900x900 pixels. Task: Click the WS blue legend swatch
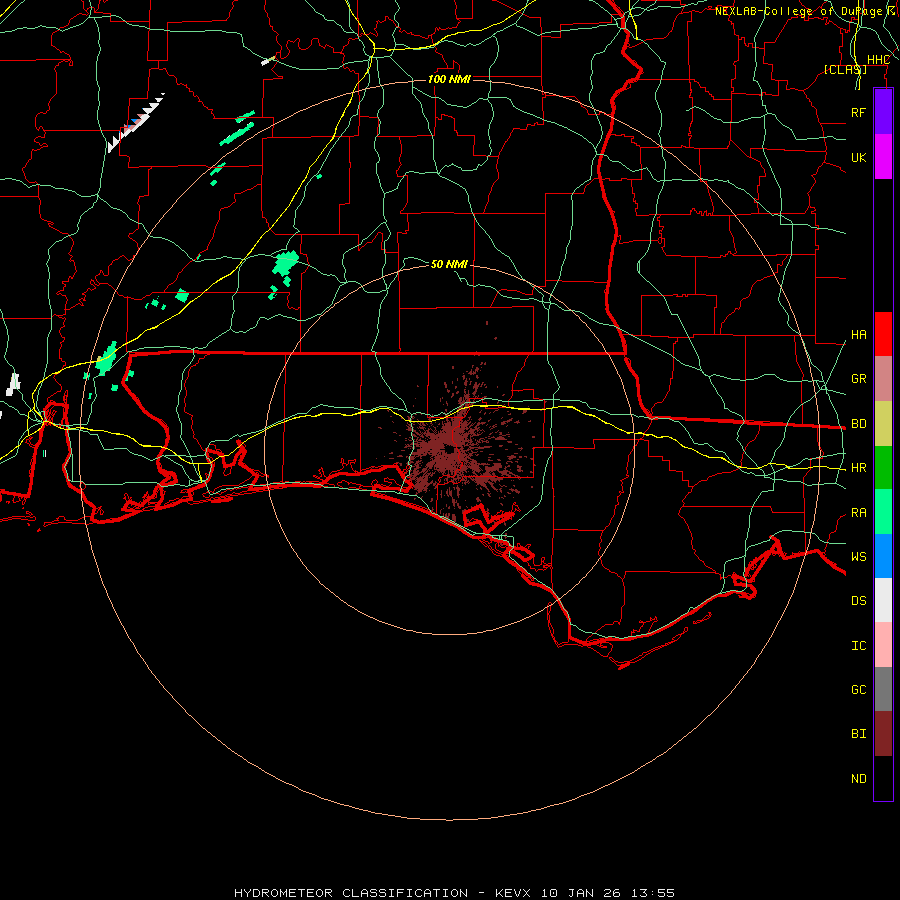[883, 556]
